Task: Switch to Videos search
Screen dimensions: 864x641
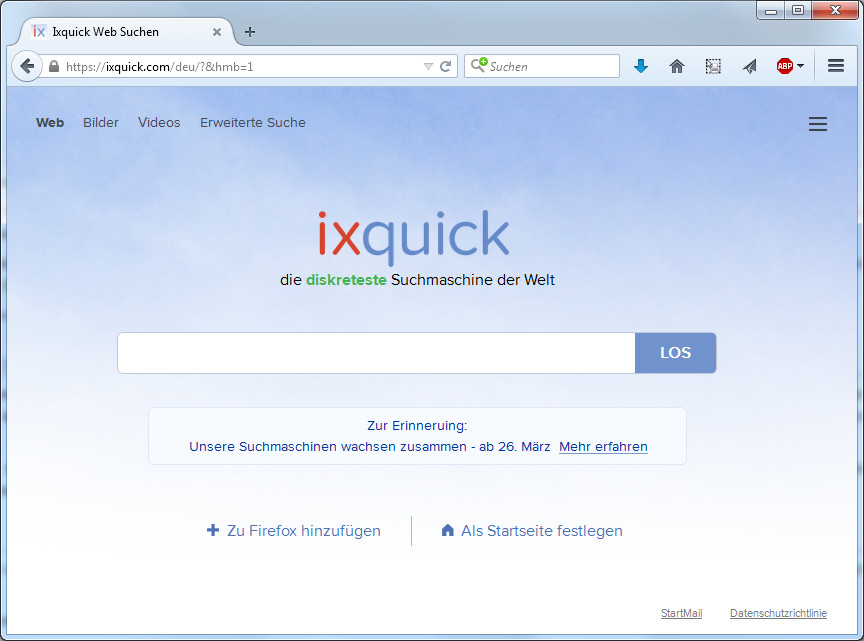Action: pyautogui.click(x=159, y=123)
